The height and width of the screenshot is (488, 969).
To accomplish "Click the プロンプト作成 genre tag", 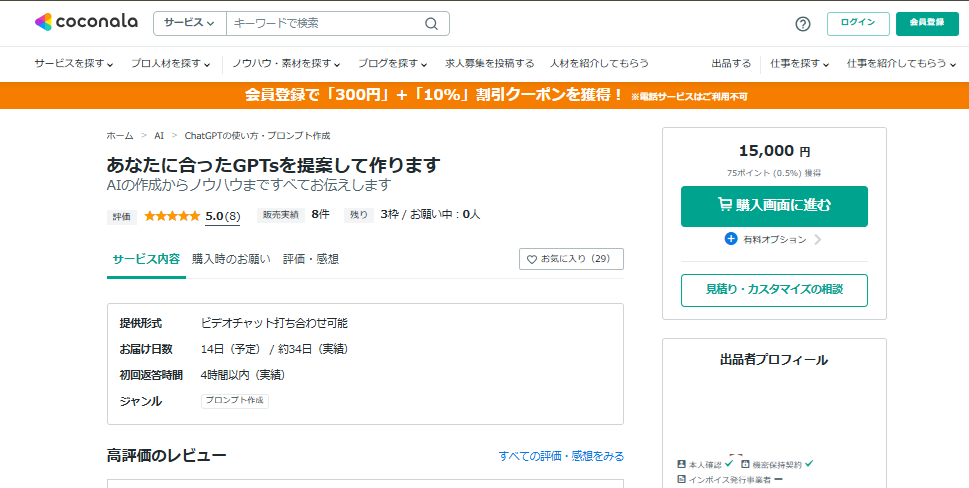I will pos(235,401).
